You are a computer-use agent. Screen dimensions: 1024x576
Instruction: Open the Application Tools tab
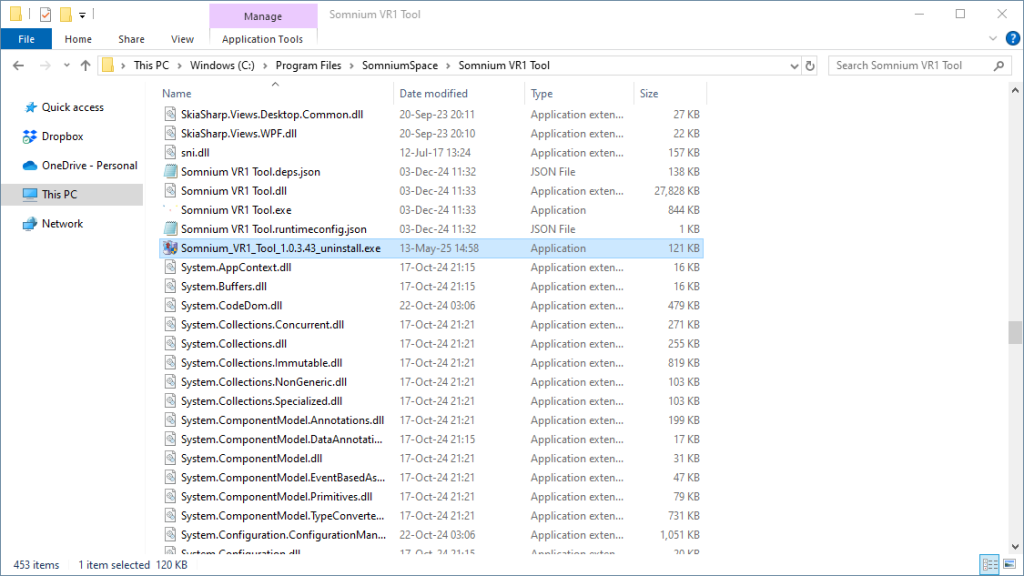pyautogui.click(x=263, y=39)
